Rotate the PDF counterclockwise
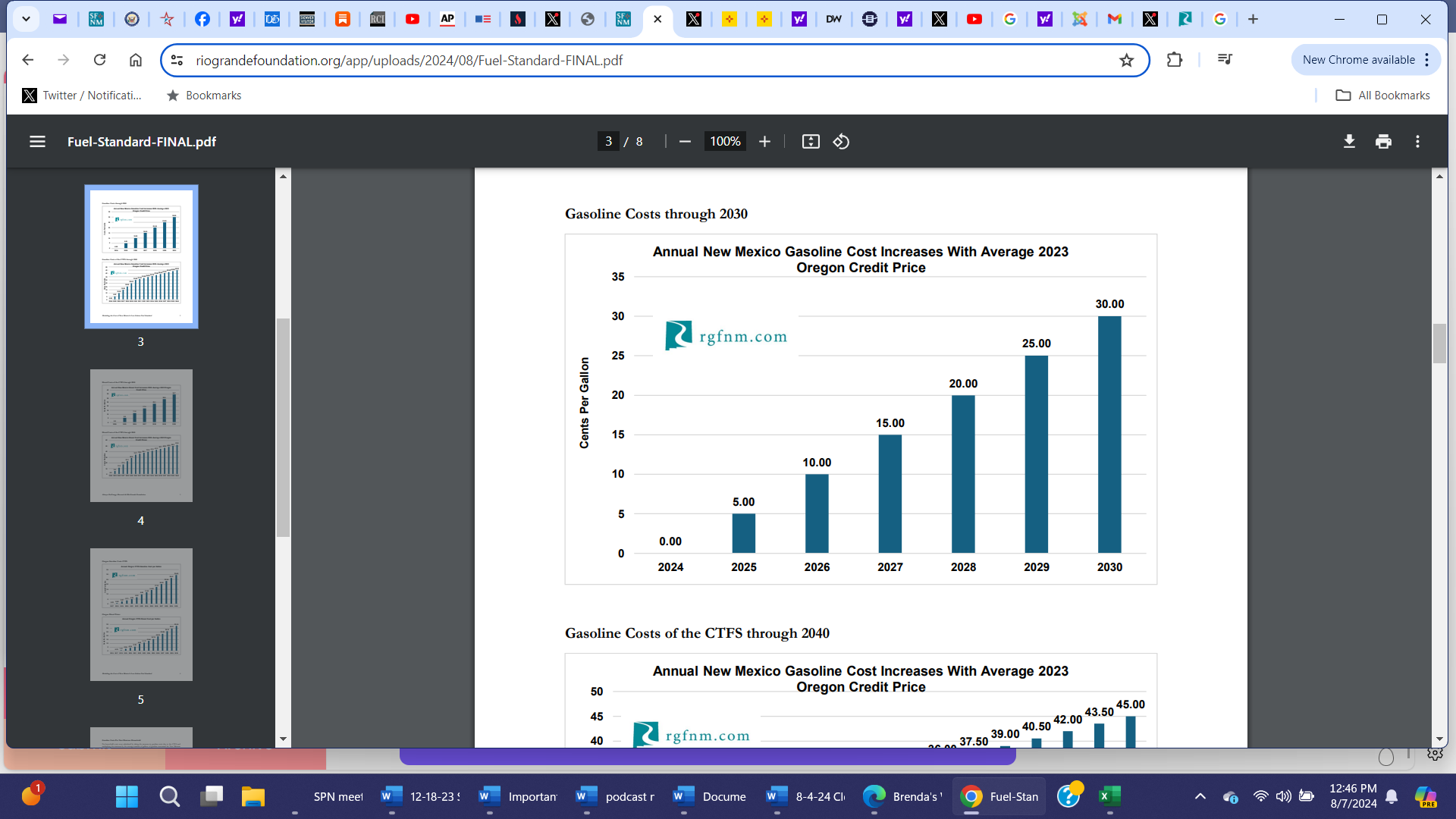Screen dimensions: 1456x819 pyautogui.click(x=841, y=142)
